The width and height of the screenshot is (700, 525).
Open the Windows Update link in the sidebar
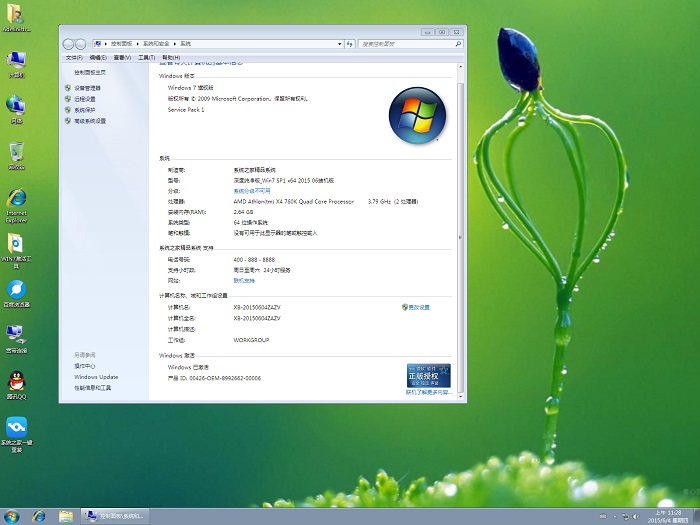(95, 377)
